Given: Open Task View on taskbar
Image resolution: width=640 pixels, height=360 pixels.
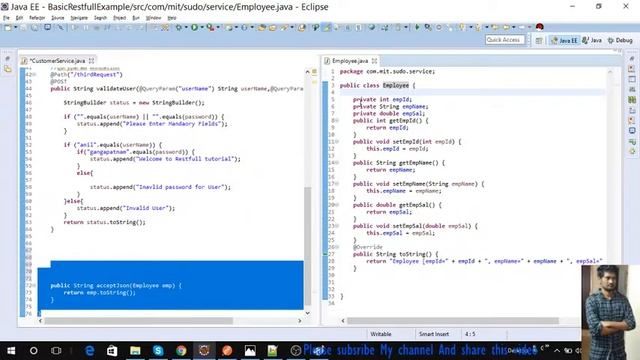Looking at the screenshot, I should point(56,351).
